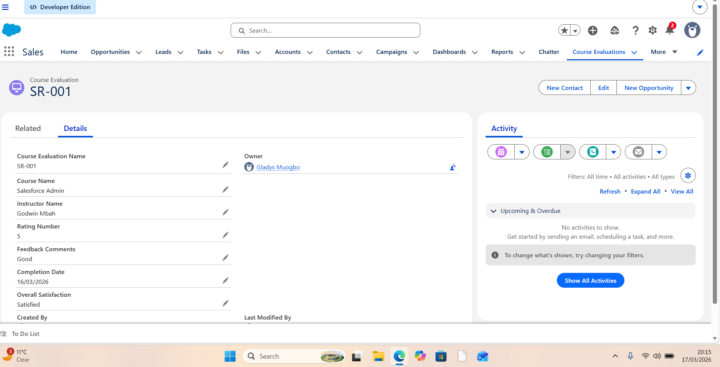This screenshot has width=720, height=367.
Task: Expand the Opportunities nav dropdown
Action: (x=139, y=52)
